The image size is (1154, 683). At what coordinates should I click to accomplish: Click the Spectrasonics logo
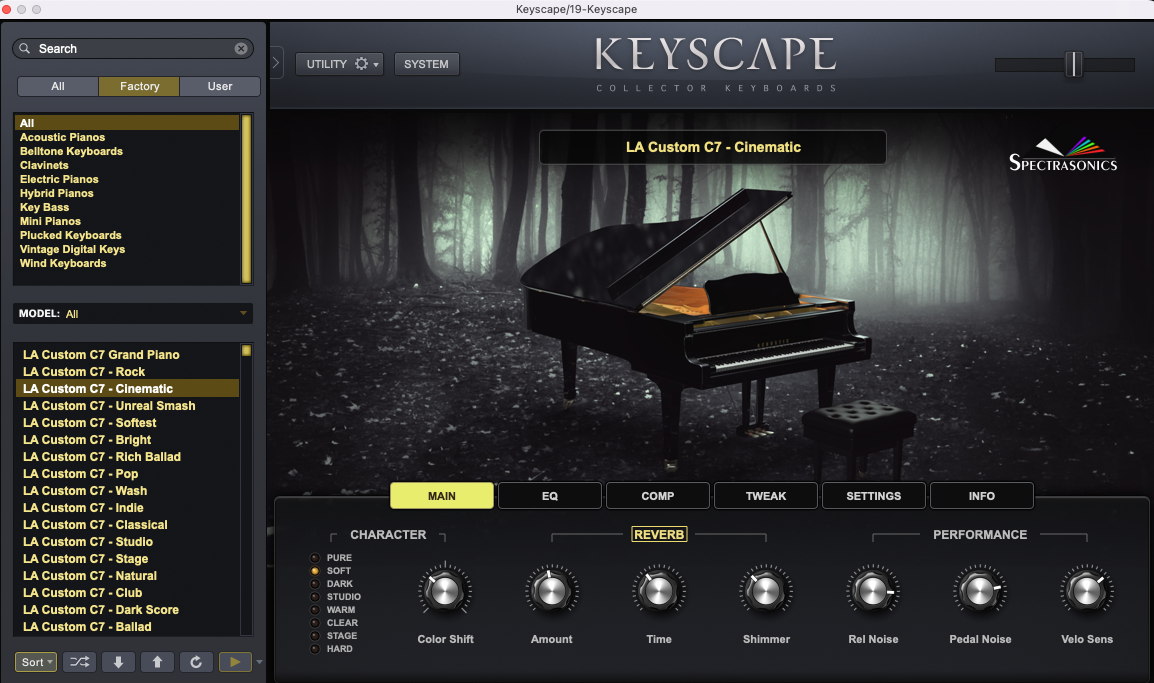coord(1063,155)
